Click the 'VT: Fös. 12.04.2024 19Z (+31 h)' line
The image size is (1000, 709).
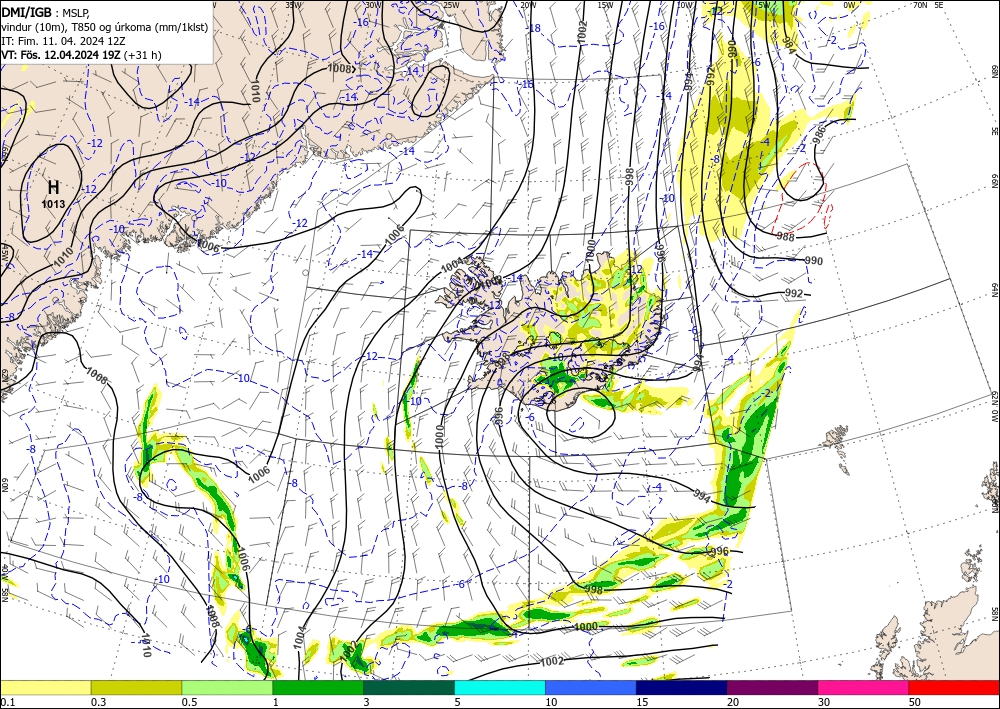(x=81, y=55)
